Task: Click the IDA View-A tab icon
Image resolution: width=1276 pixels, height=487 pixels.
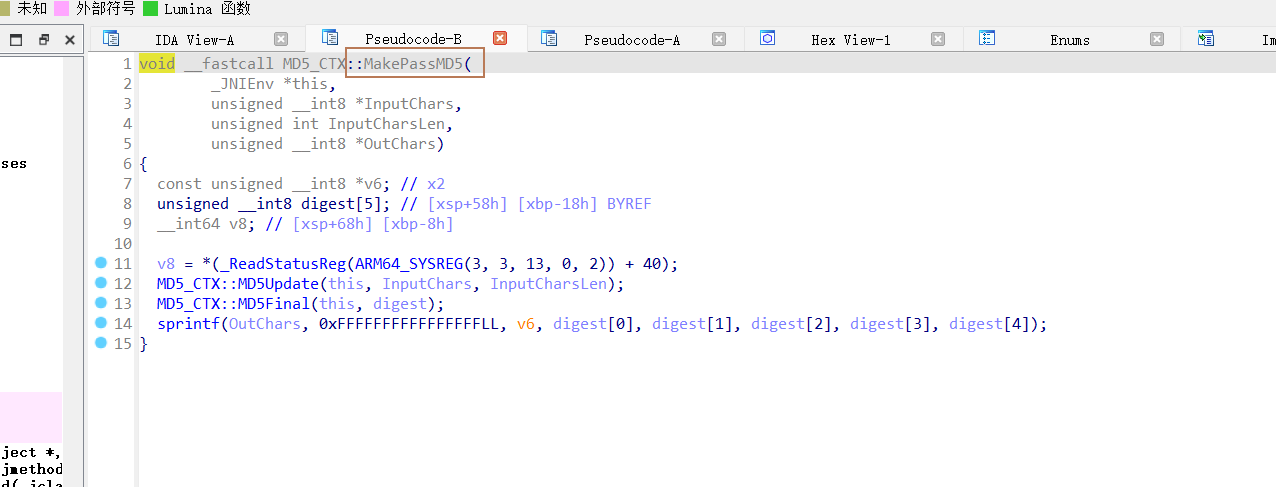Action: pos(111,39)
